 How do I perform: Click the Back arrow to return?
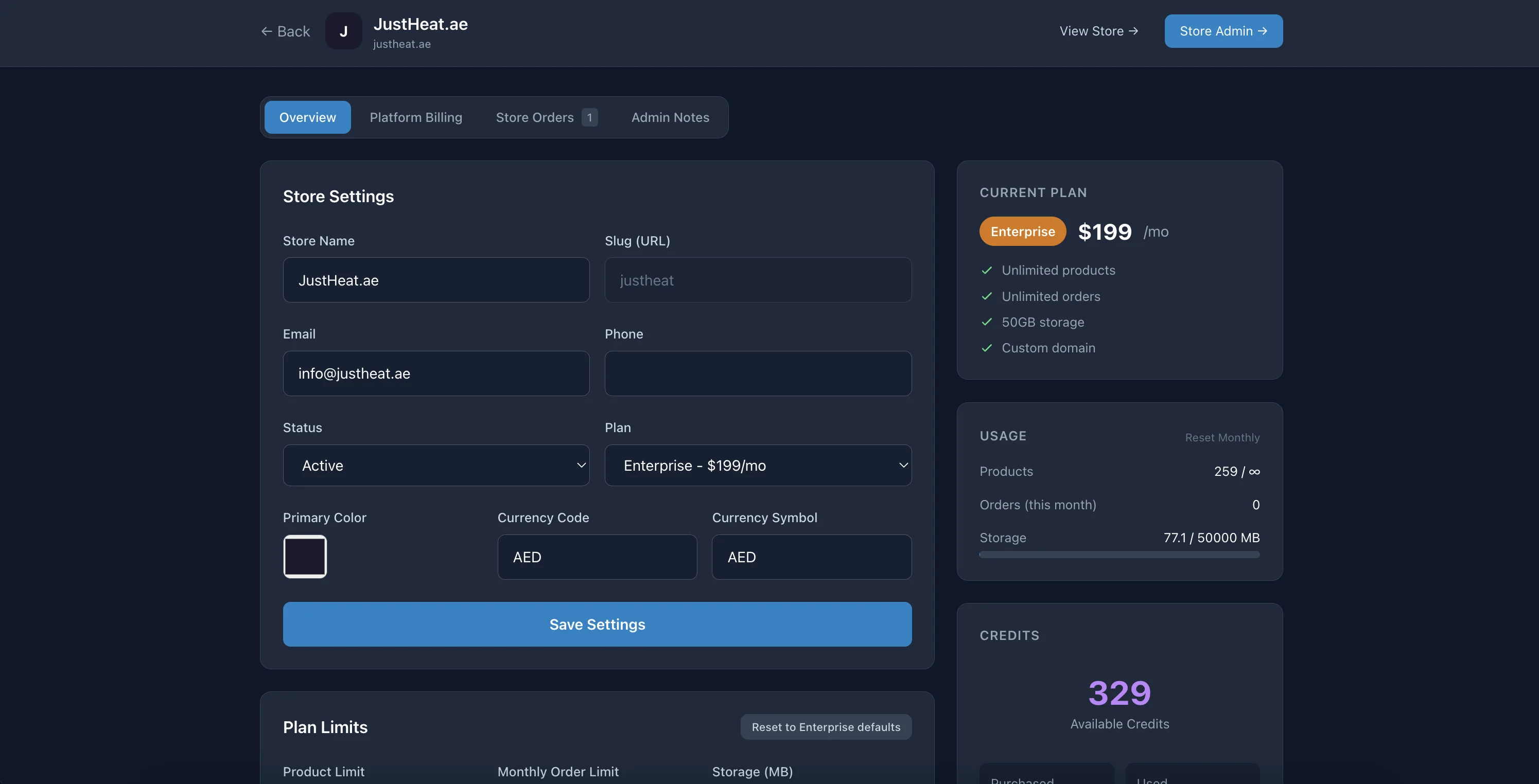268,31
